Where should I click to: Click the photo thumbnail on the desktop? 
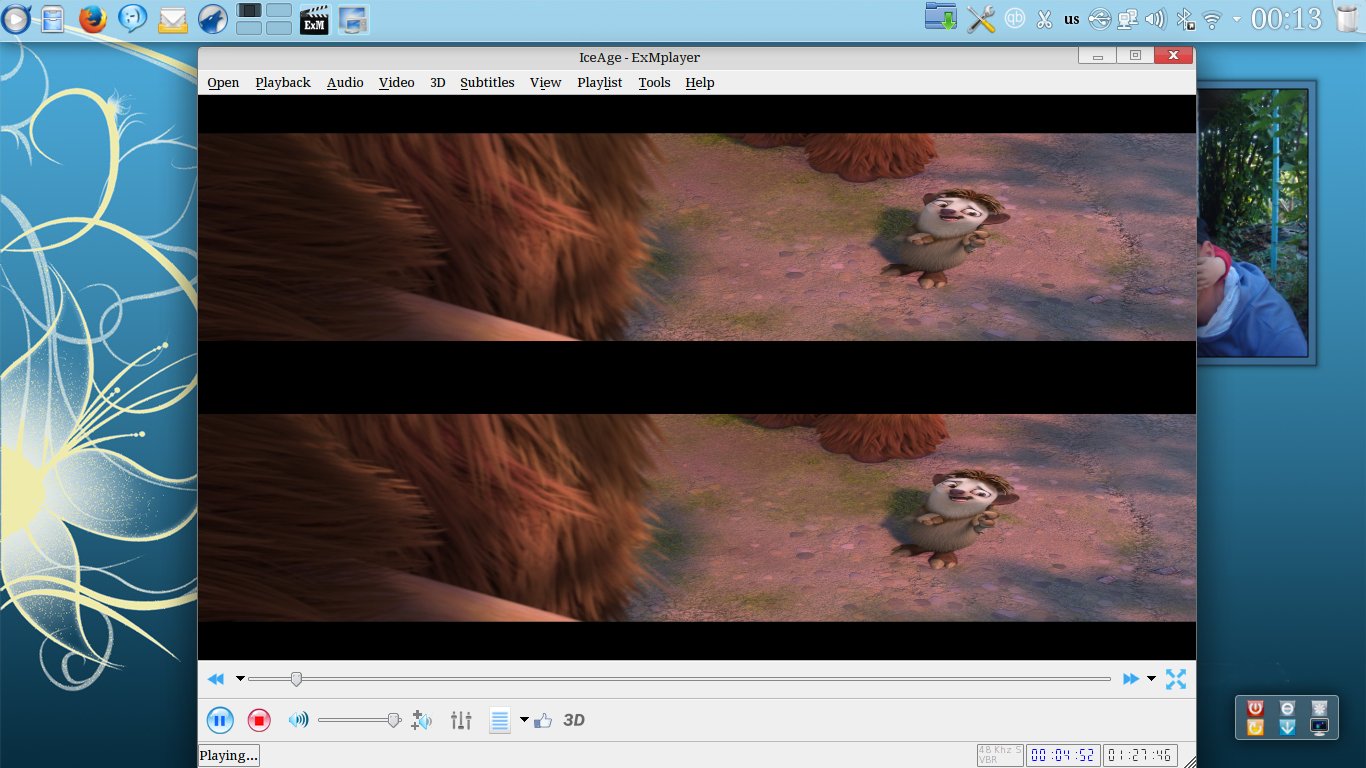click(1252, 222)
